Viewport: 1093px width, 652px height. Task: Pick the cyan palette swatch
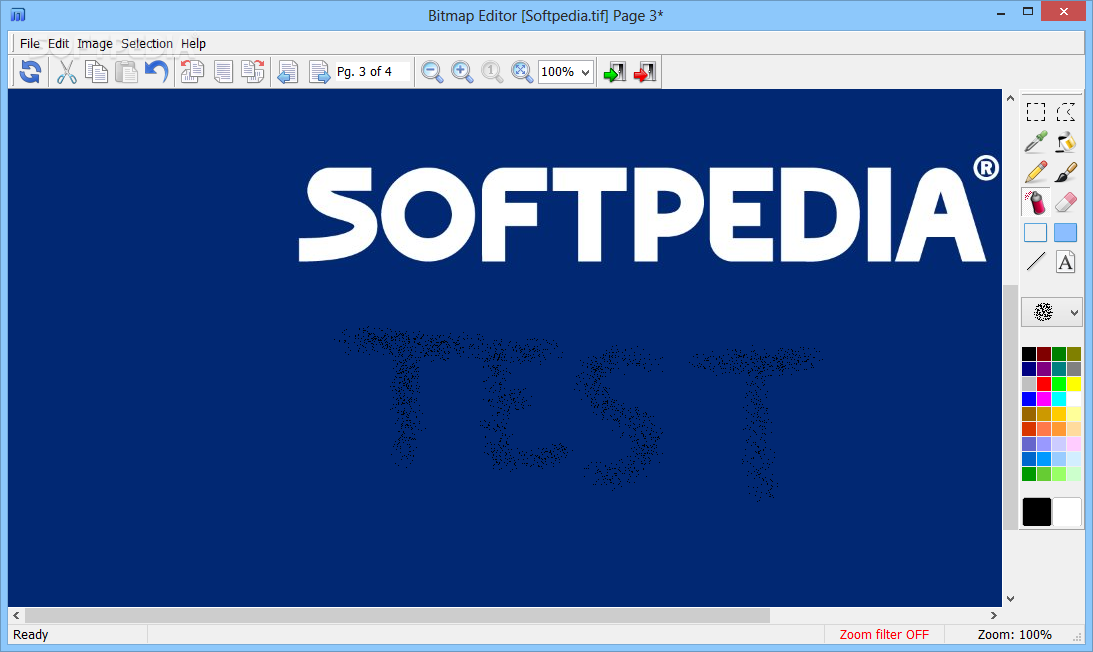point(1059,399)
